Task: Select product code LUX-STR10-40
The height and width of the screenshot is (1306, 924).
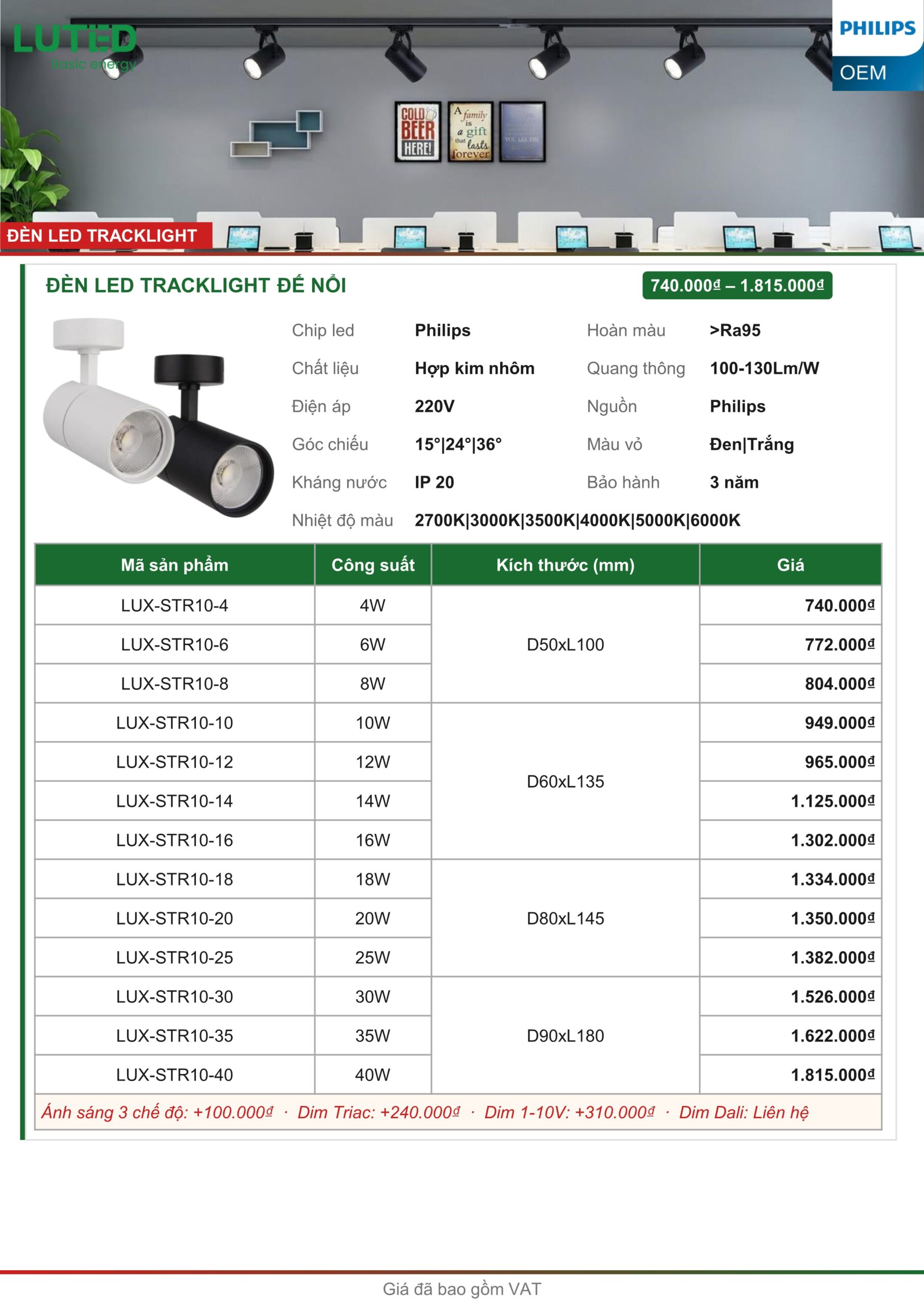Action: pos(175,1075)
